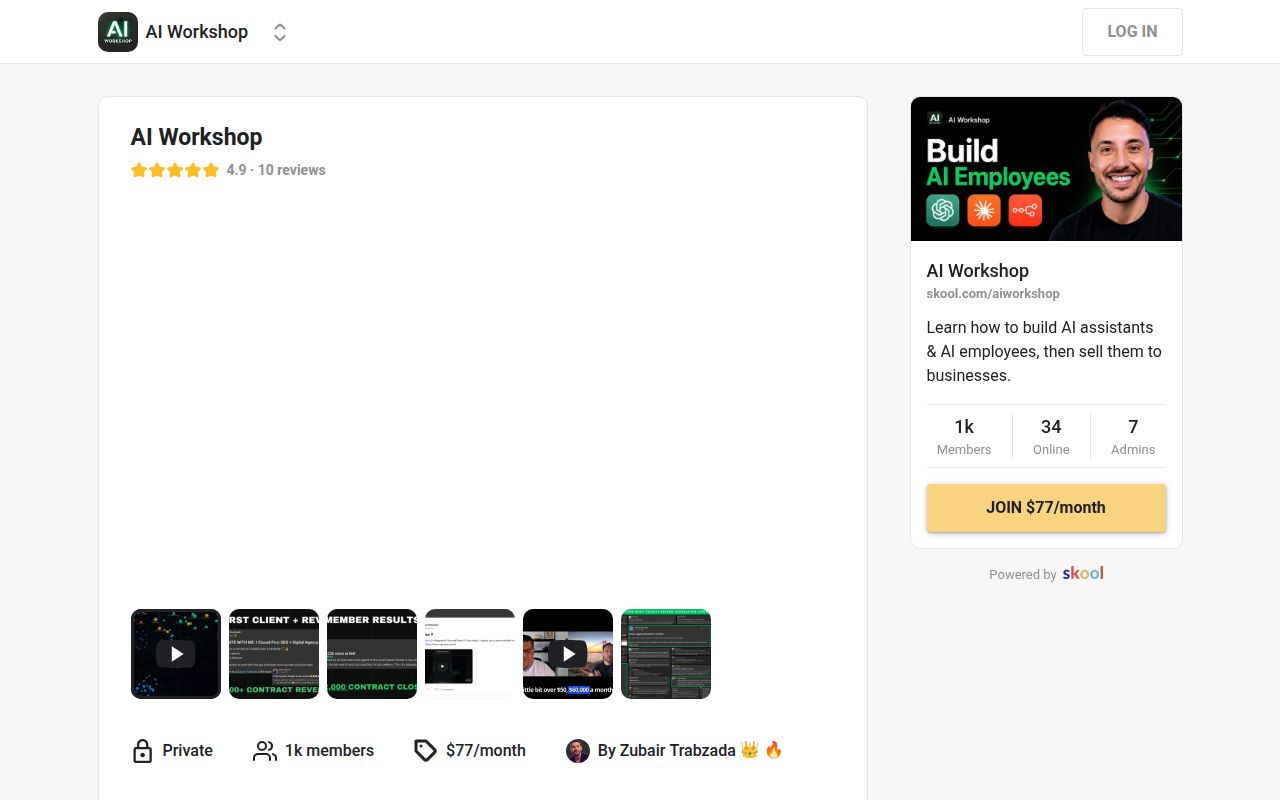
Task: Click the $77/month text label
Action: click(x=486, y=751)
